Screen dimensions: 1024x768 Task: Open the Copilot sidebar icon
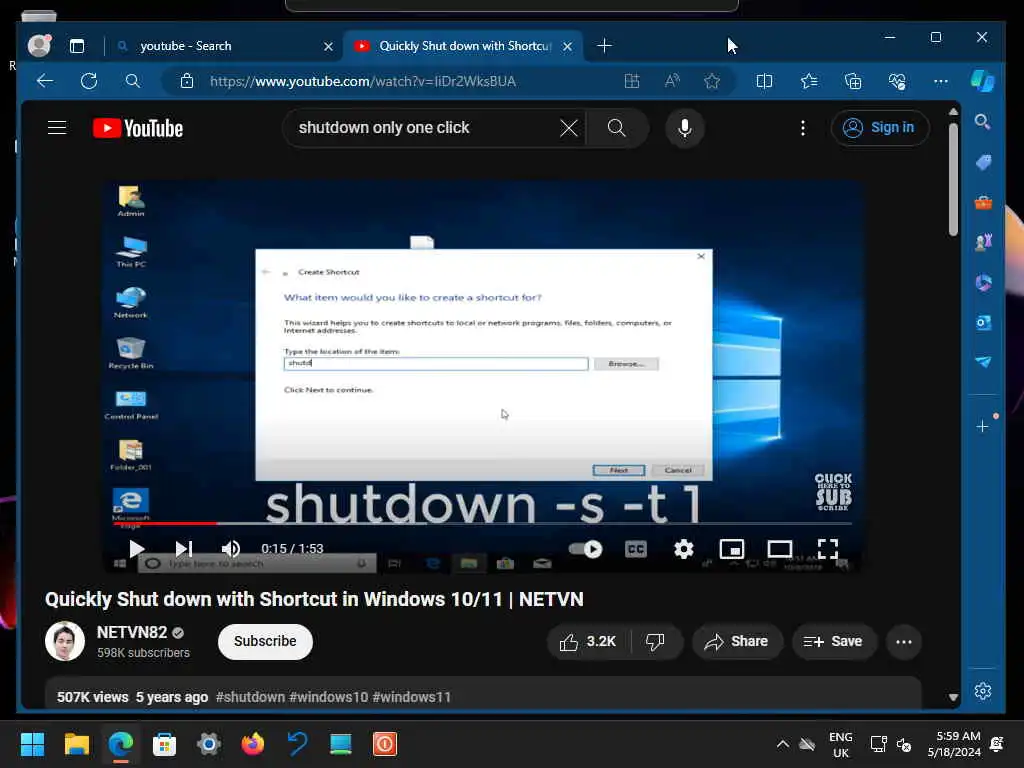982,81
